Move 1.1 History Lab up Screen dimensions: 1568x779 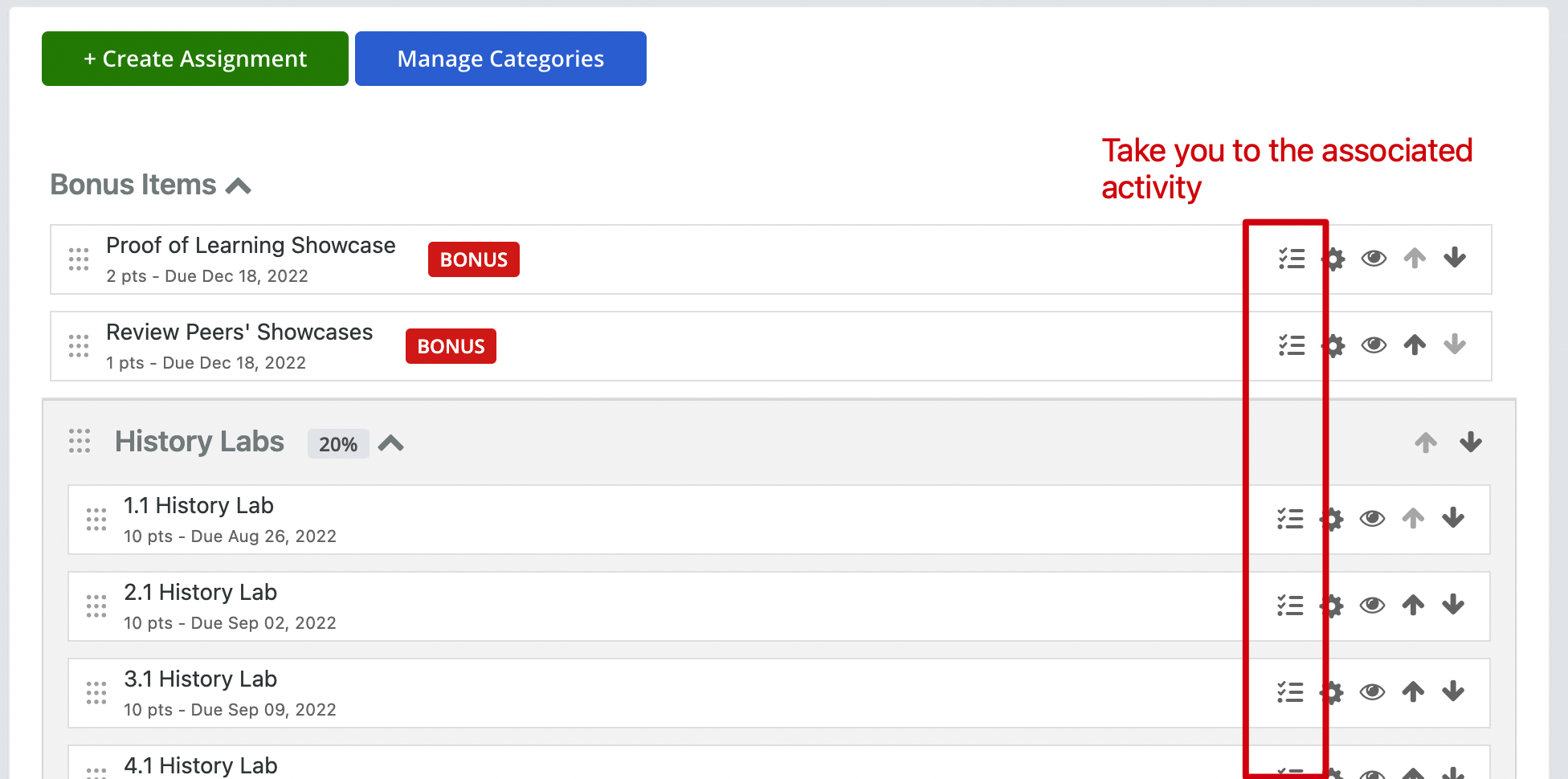click(x=1413, y=519)
